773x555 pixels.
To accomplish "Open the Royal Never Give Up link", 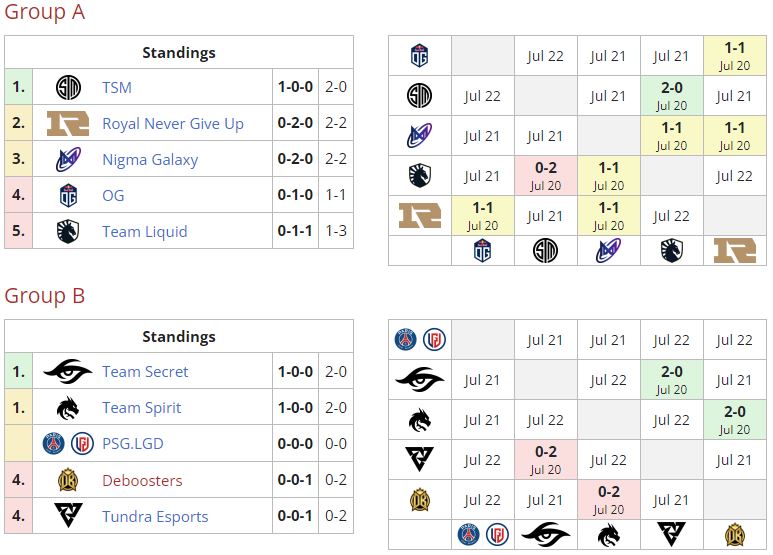I will tap(173, 124).
